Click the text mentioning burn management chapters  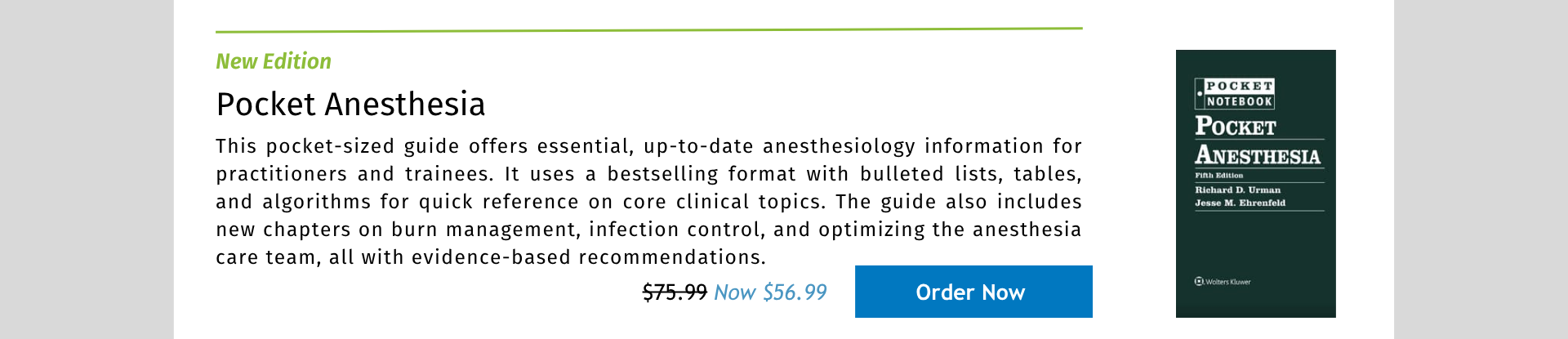[649, 230]
